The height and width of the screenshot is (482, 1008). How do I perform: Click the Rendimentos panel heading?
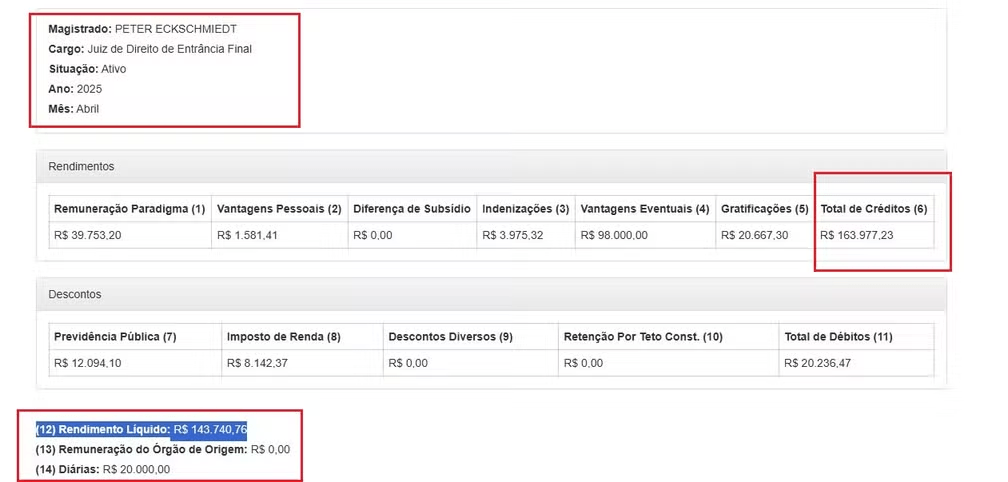[81, 166]
